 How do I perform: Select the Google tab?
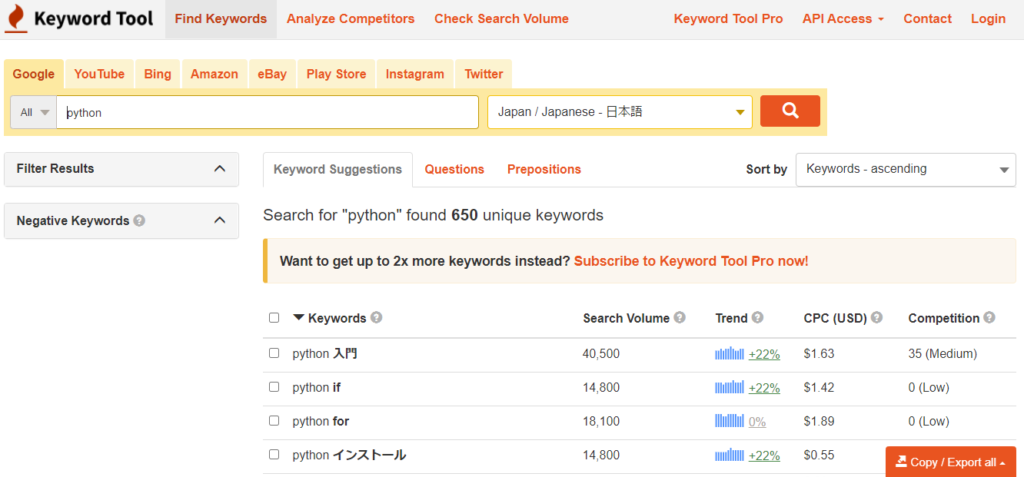[33, 74]
